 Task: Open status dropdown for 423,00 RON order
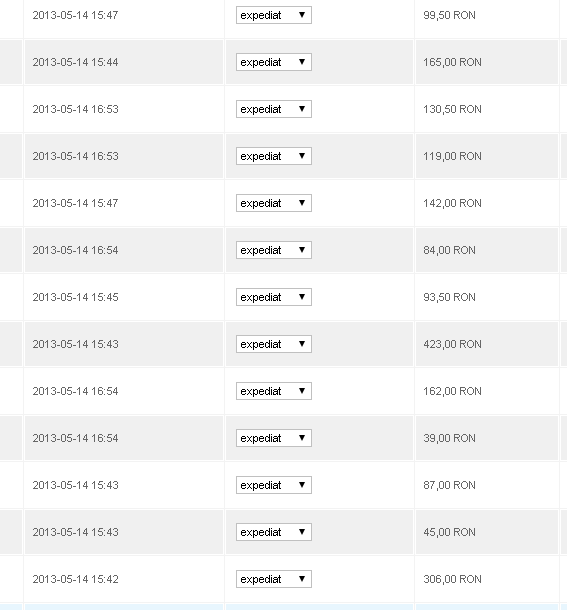(x=274, y=344)
